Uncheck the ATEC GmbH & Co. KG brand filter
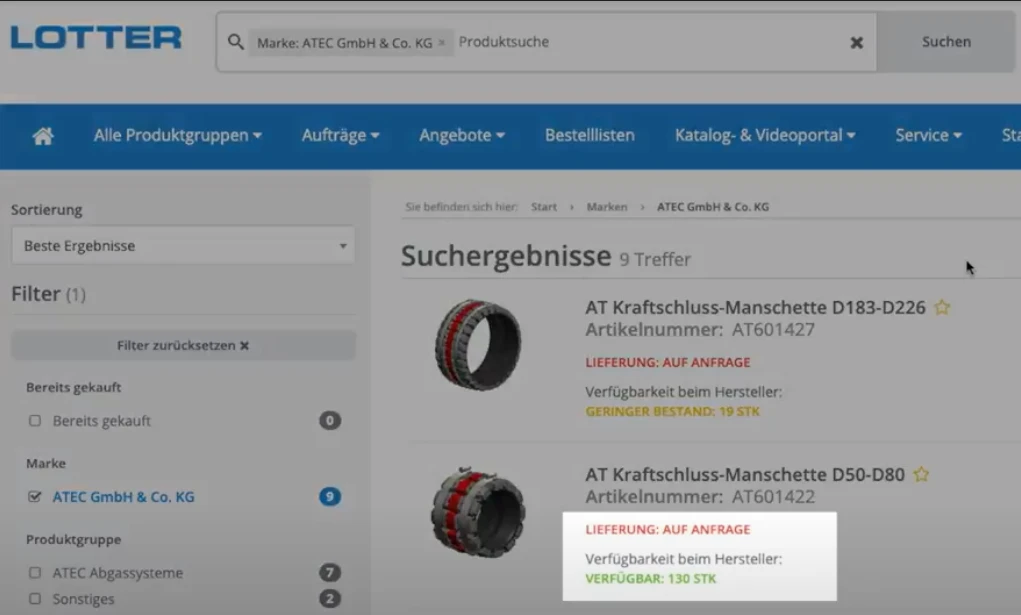Image resolution: width=1021 pixels, height=615 pixels. click(x=35, y=497)
